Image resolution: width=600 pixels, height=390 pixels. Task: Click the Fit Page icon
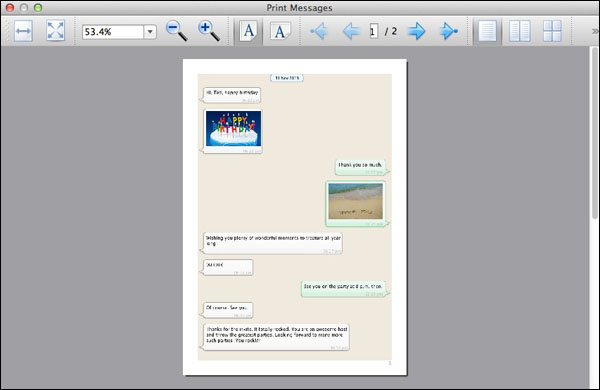(x=55, y=31)
